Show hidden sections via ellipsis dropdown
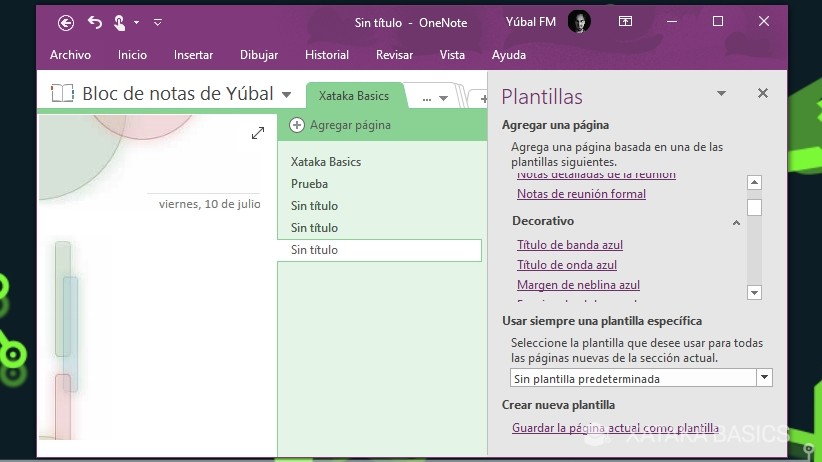This screenshot has width=822, height=462. [435, 98]
